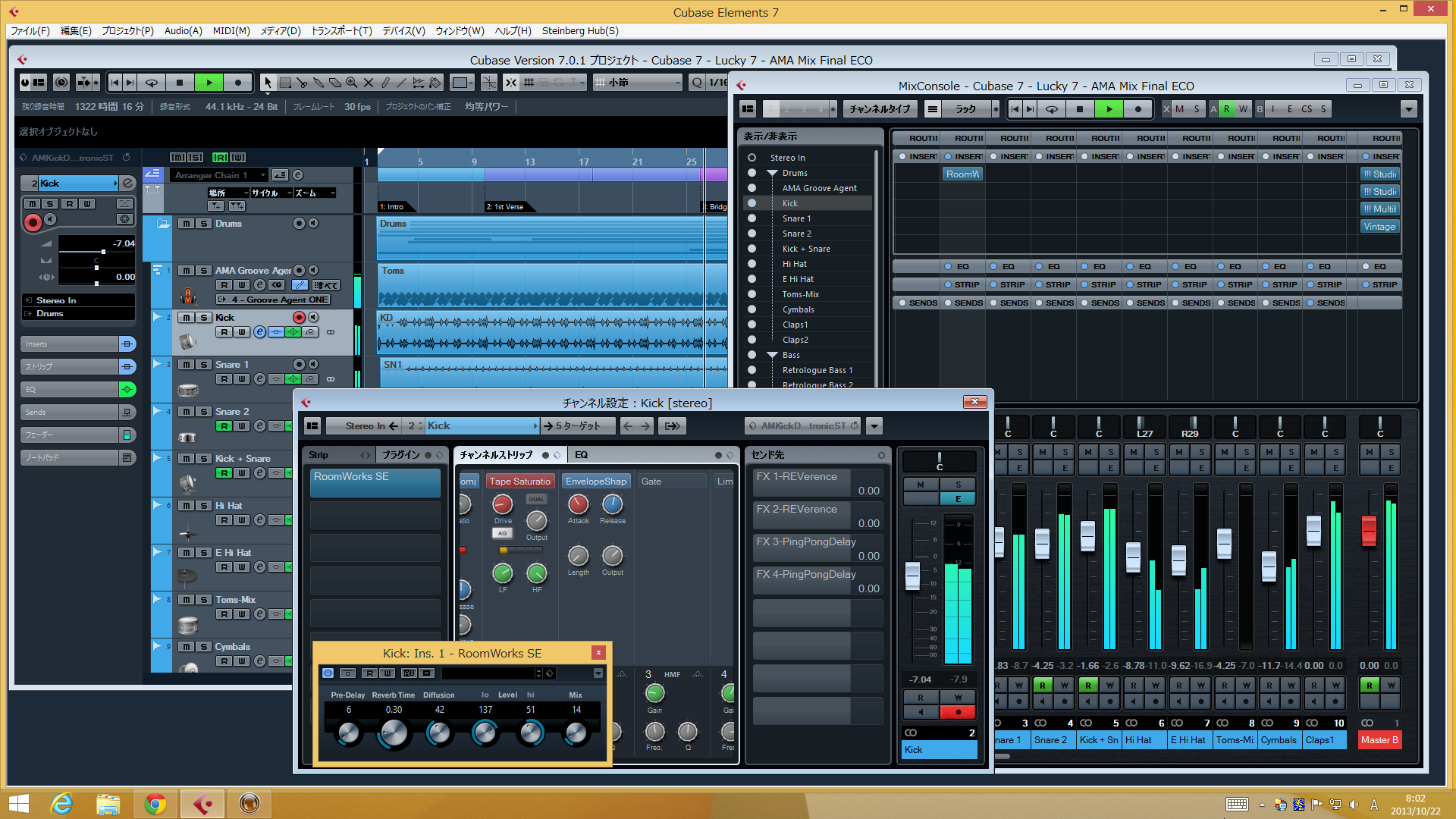Viewport: 1456px width, 819px height.
Task: Select the Object Selection arrow tool
Action: 268,82
